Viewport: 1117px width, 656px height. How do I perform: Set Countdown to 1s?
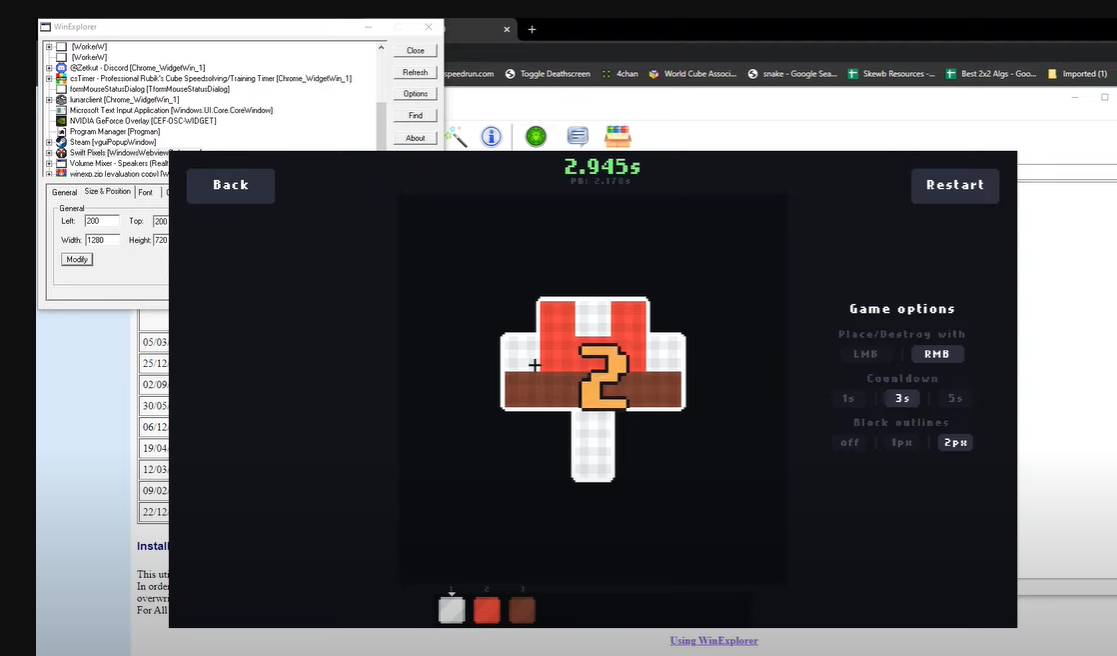coord(848,398)
